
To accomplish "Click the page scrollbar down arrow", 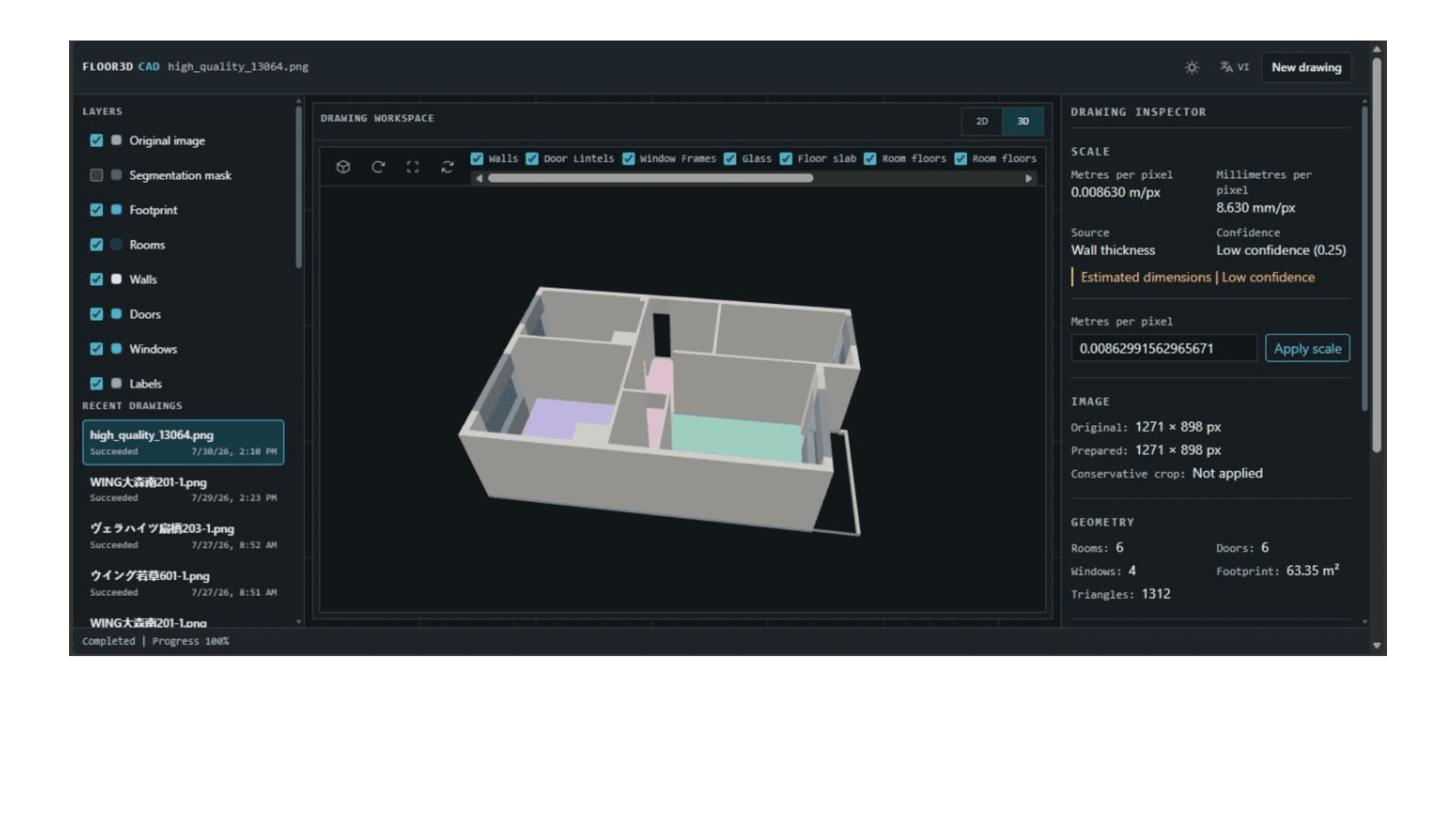I will click(1376, 646).
